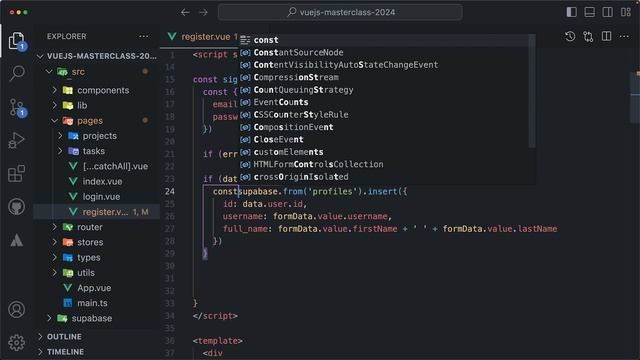Toggle the secondary side bar layout icon
640x360 pixels.
click(607, 12)
